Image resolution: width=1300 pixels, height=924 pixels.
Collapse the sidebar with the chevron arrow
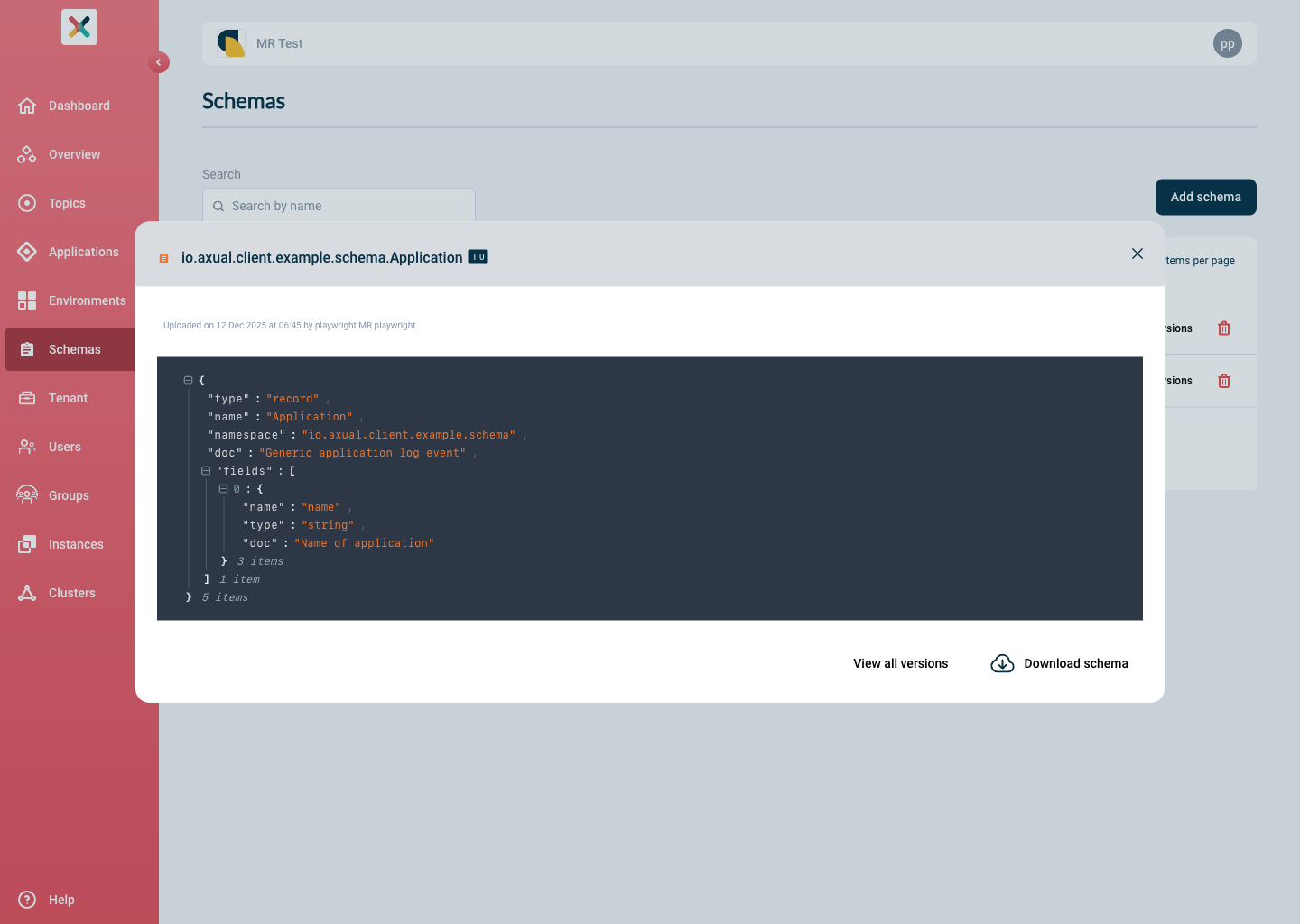(x=159, y=62)
